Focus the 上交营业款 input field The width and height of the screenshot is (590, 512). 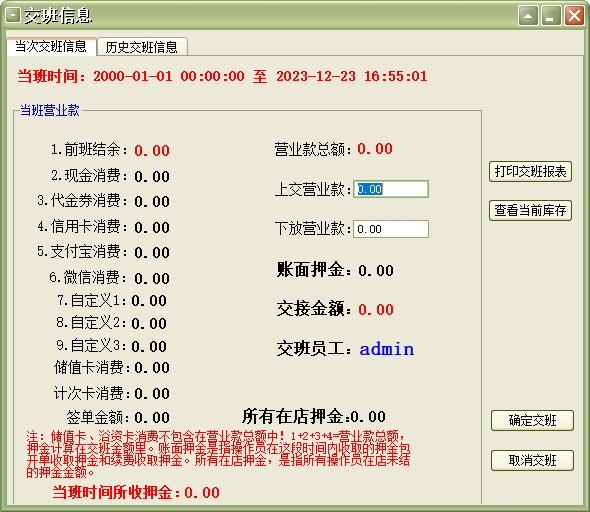click(391, 189)
